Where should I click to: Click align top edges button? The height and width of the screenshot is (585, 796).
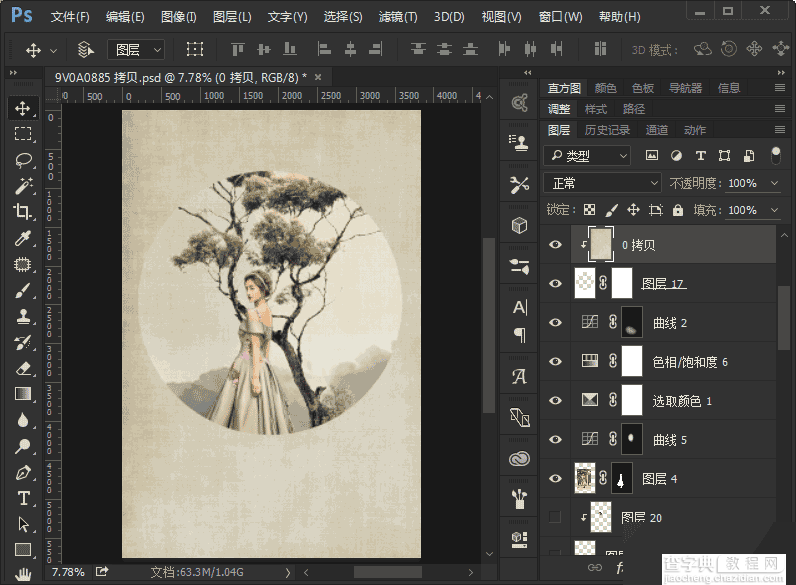pos(237,49)
